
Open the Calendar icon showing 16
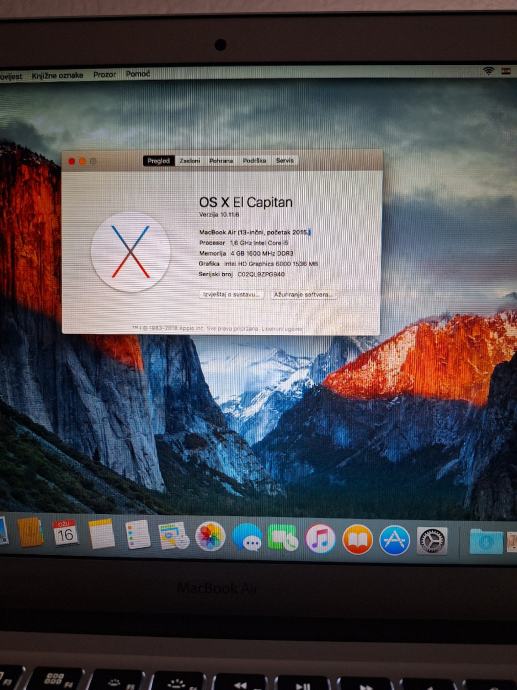point(66,533)
